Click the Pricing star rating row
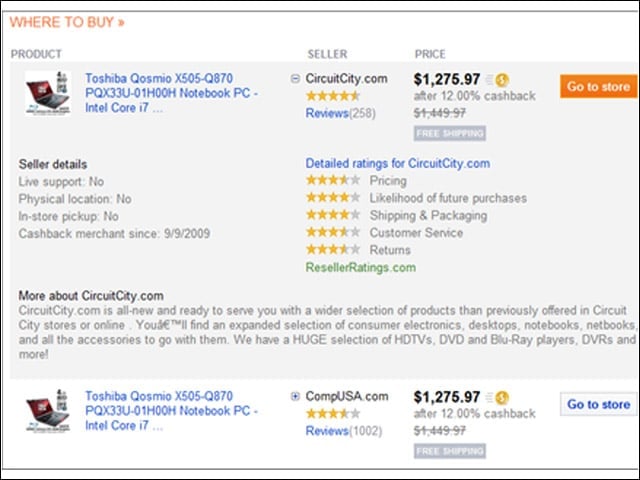Viewport: 640px width, 480px height. [356, 180]
